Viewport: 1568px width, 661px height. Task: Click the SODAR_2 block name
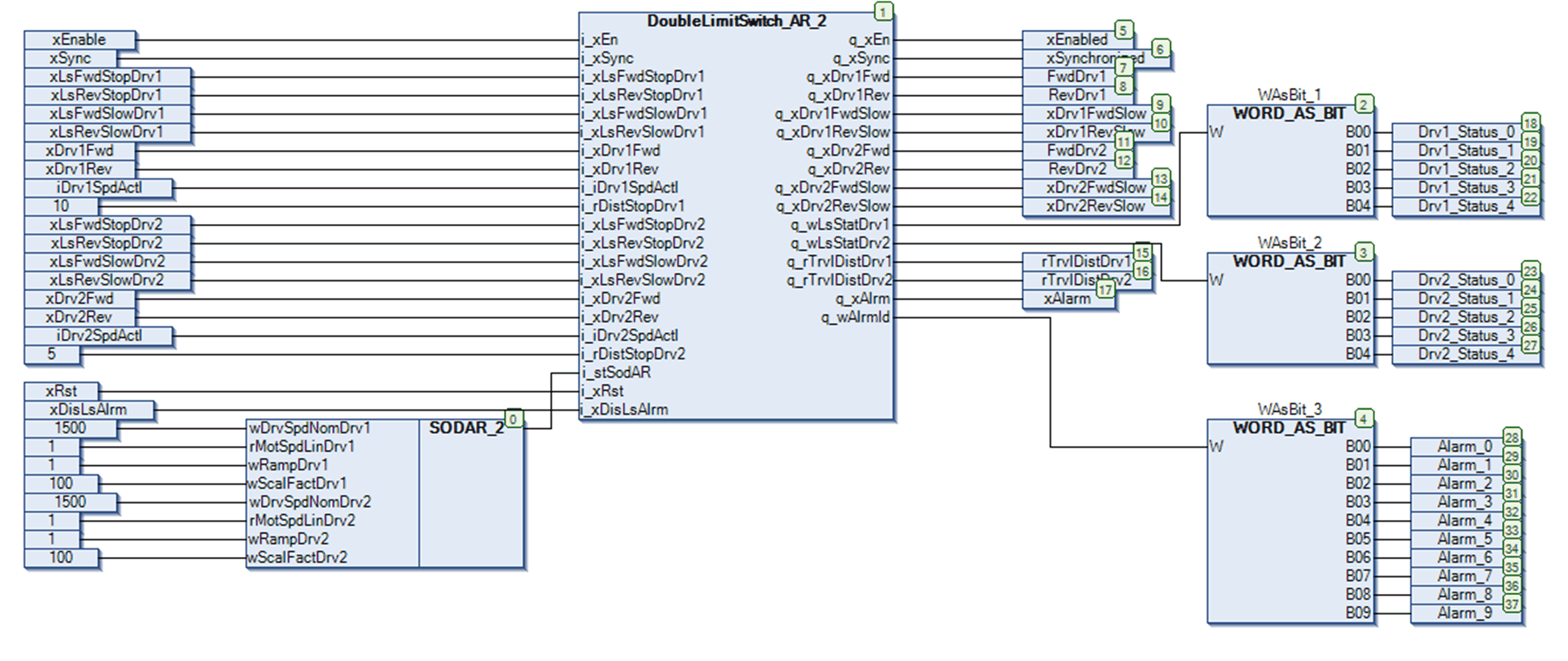coord(466,428)
